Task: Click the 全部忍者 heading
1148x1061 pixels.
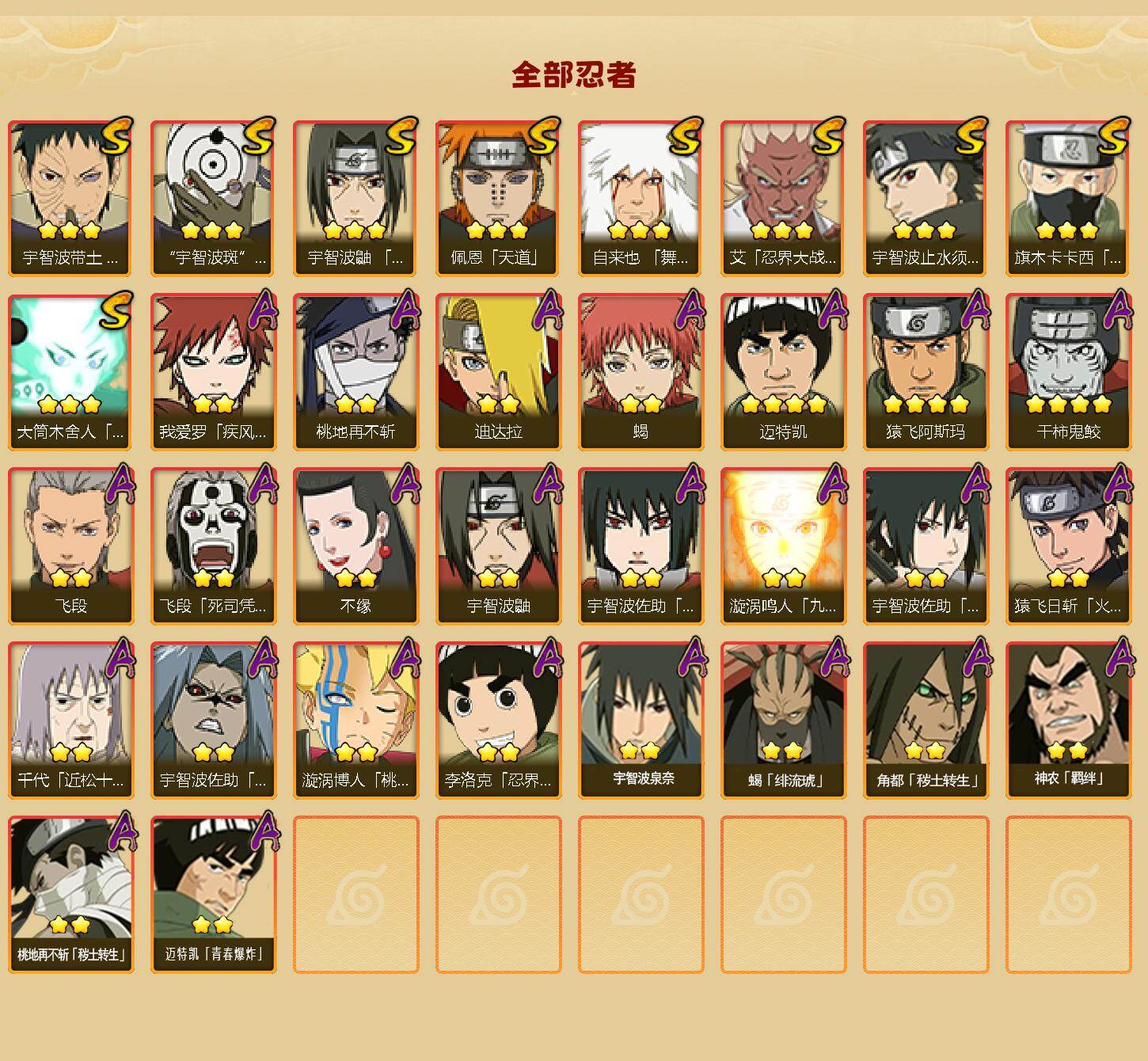Action: (574, 74)
